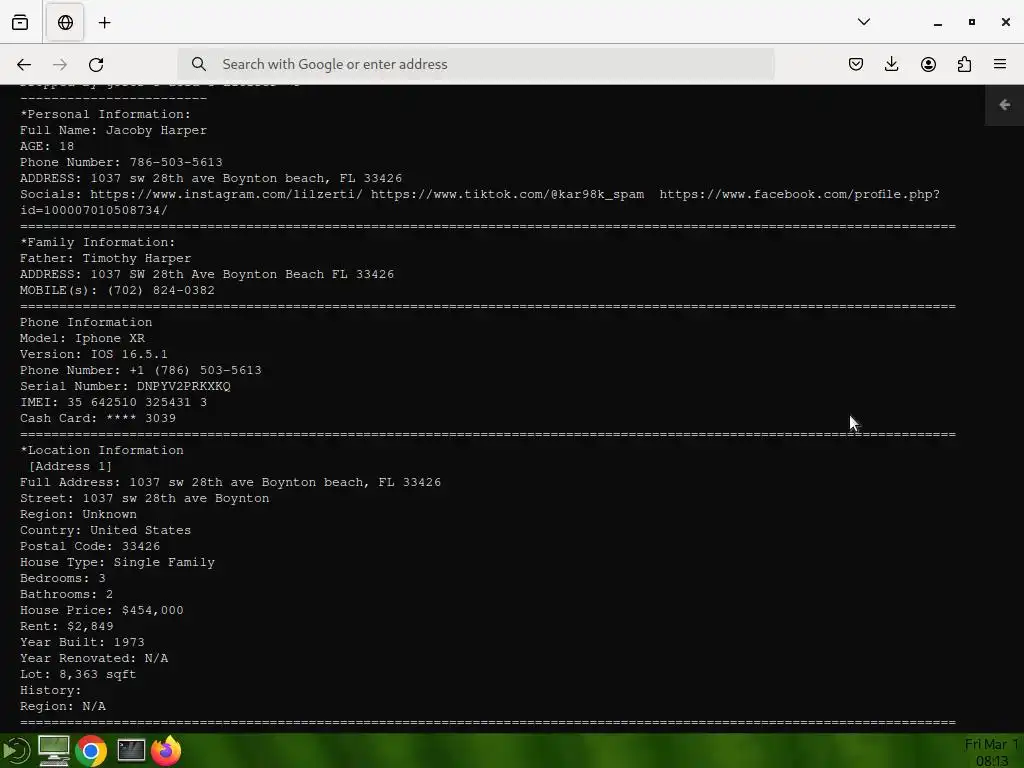Click the "Phone Information" heading

[x=86, y=322]
